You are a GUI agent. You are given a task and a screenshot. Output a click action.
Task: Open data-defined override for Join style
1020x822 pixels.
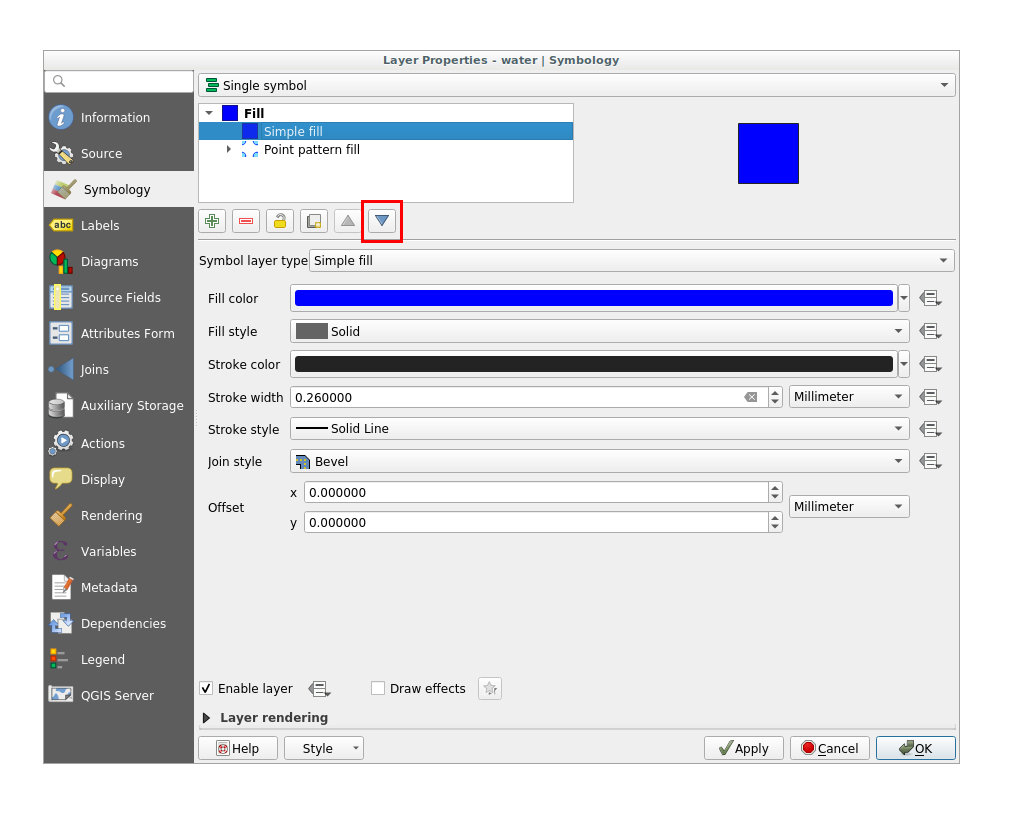click(930, 462)
